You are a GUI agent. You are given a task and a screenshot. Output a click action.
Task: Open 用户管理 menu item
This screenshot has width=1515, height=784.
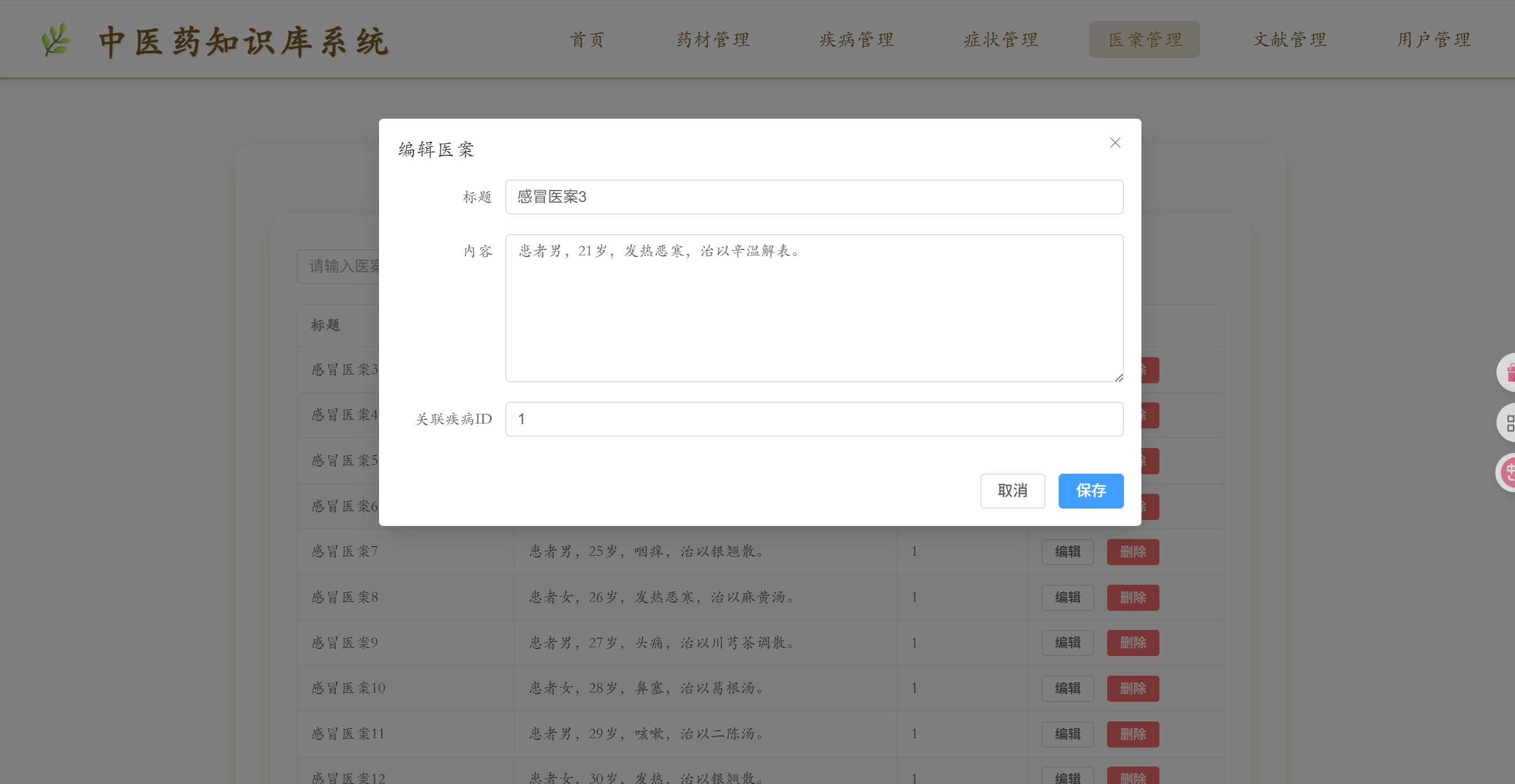tap(1433, 40)
